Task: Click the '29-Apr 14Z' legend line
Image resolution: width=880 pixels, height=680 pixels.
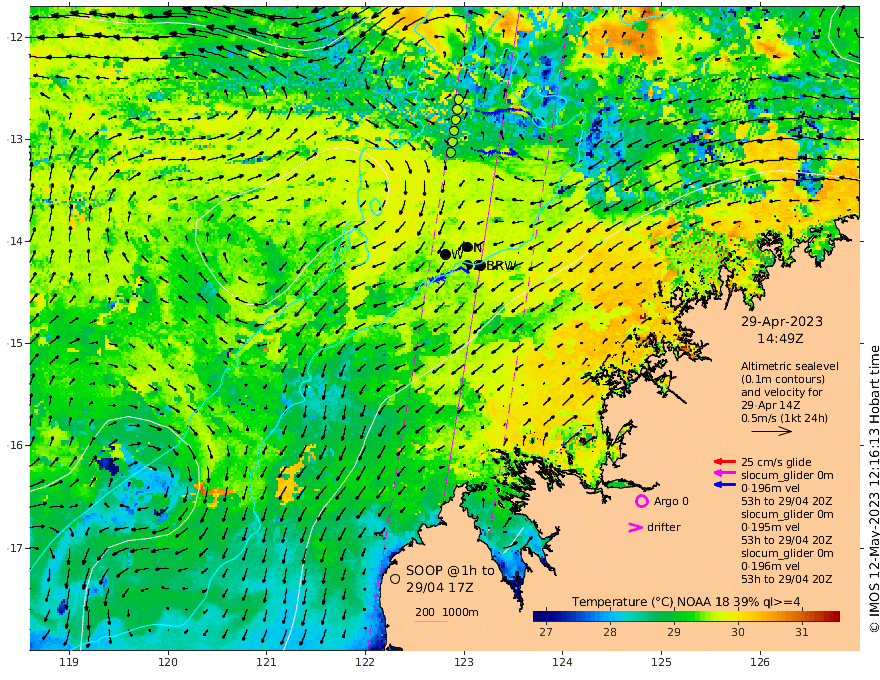Action: pos(771,405)
